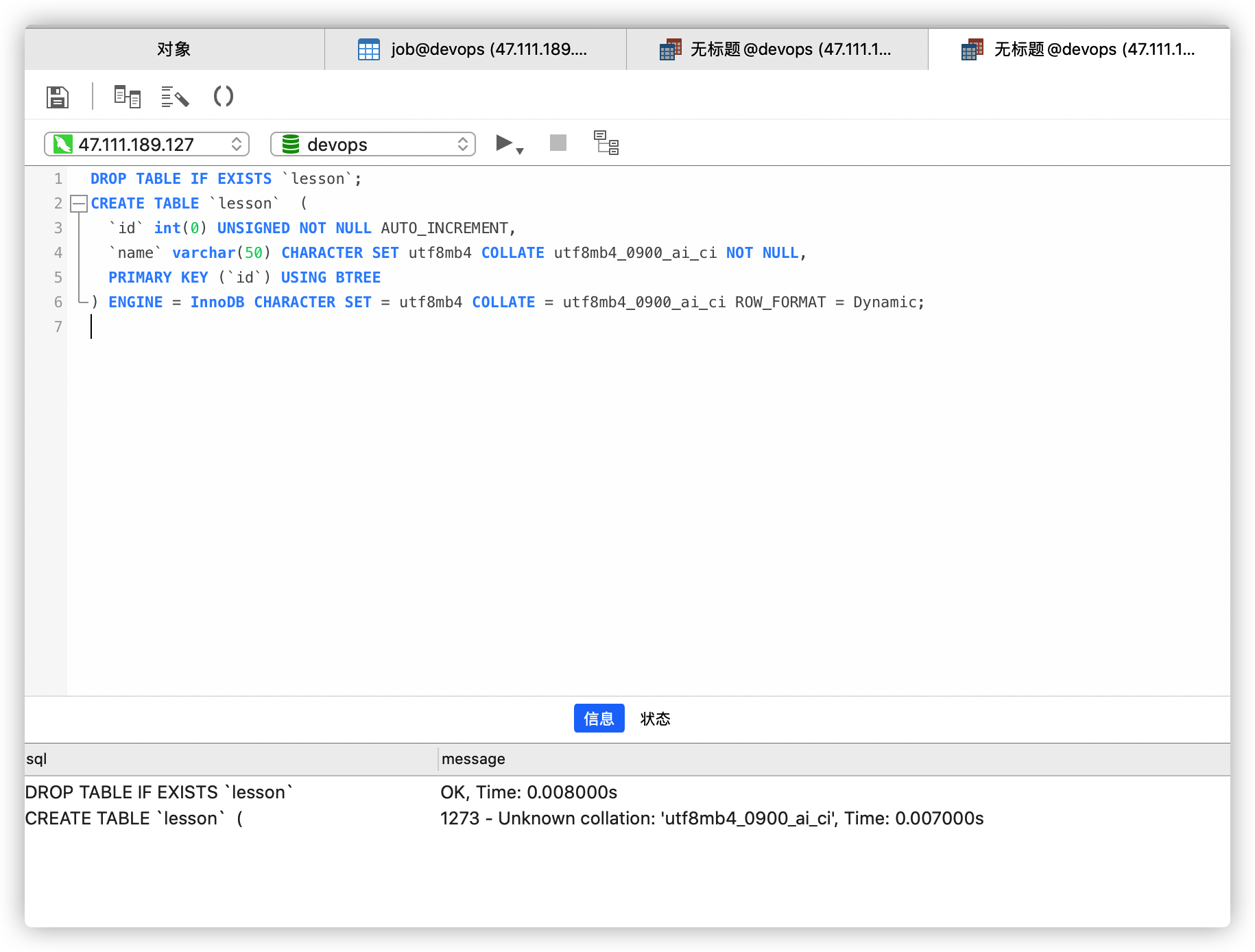Click the 1273 Unknown collation error message
Screen dimensions: 1255x952
[712, 818]
